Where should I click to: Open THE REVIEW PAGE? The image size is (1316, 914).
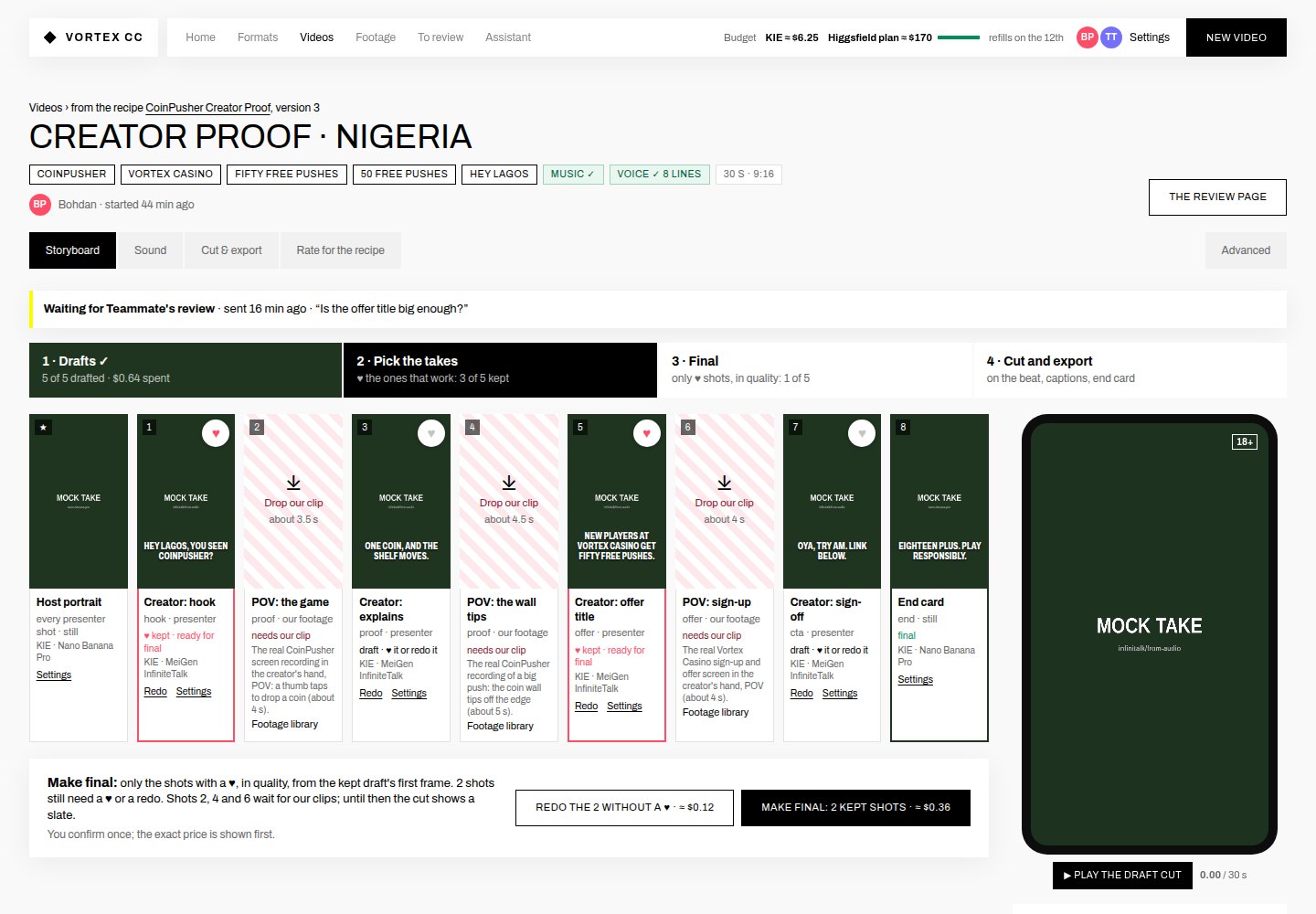(x=1217, y=197)
